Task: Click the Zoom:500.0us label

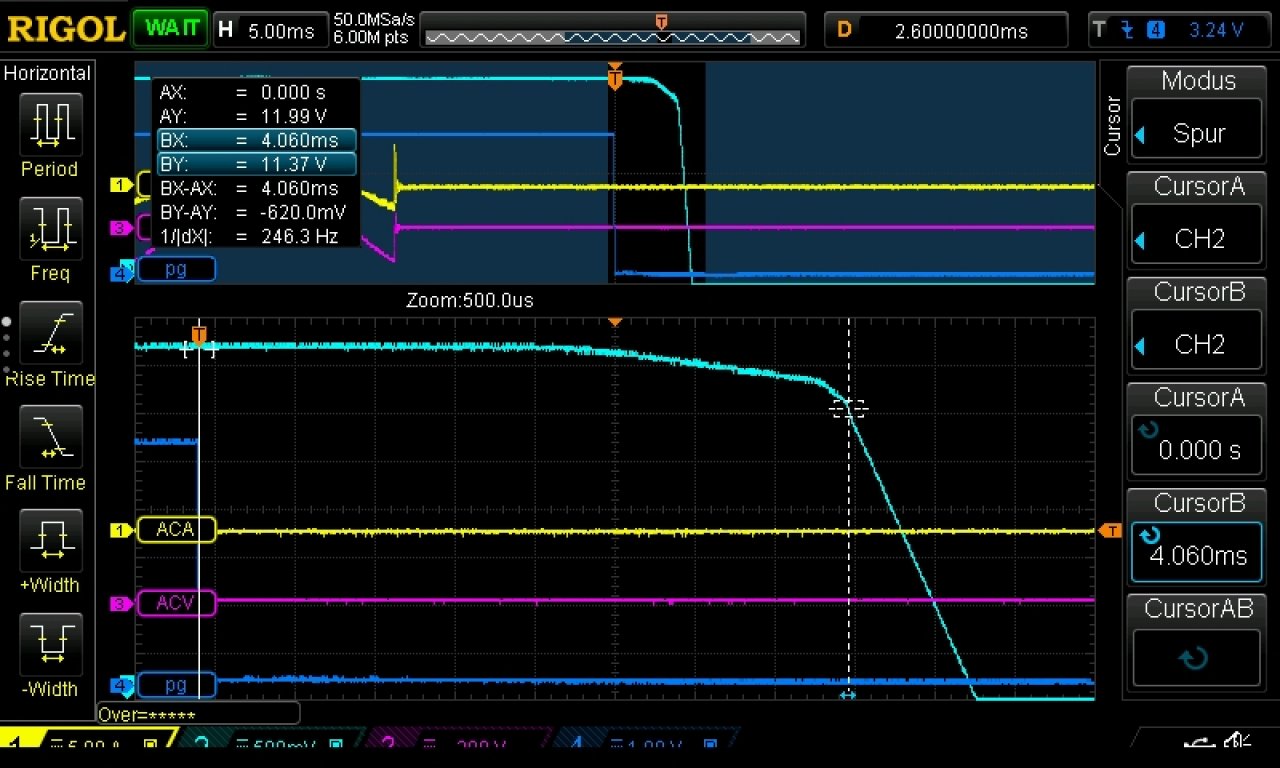Action: click(469, 300)
